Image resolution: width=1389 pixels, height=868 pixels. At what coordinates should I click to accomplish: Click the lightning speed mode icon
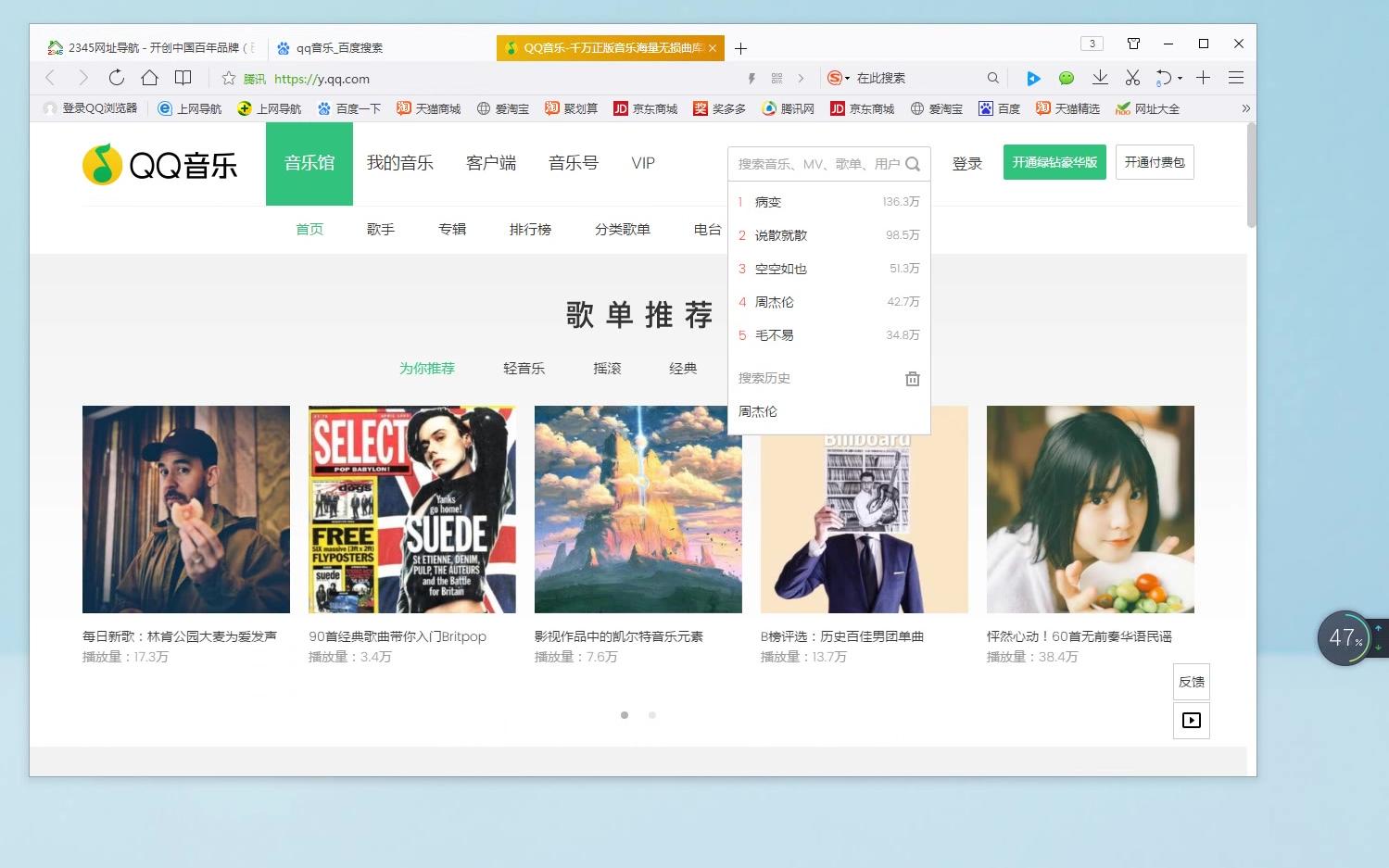pos(751,79)
